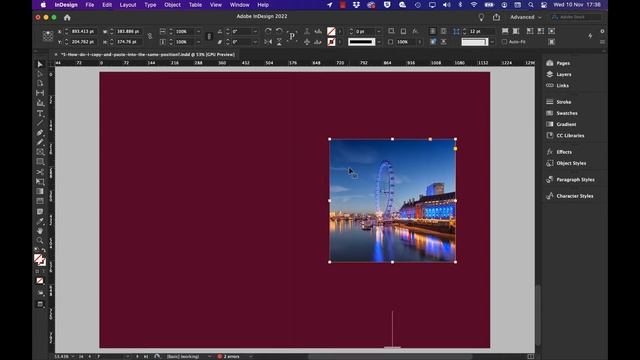Open the stroke type dropdown
Viewport: 640px width, 360px height.
[x=379, y=42]
